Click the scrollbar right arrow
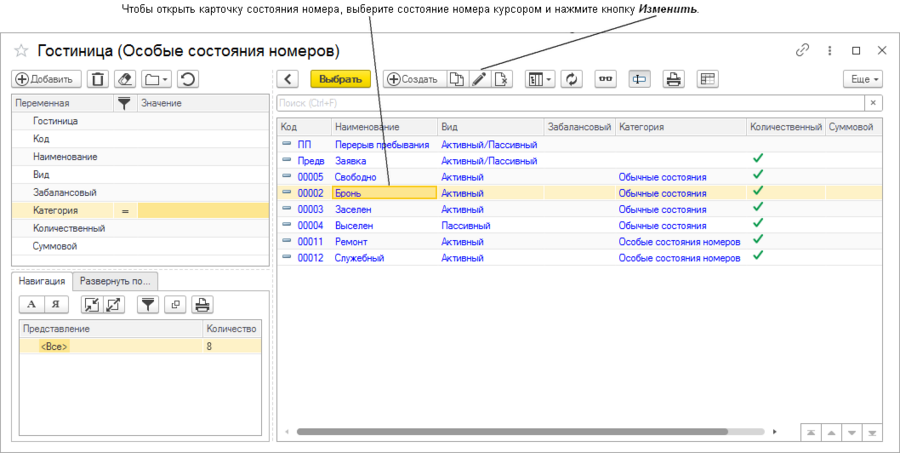Viewport: 900px width, 453px height. tap(775, 432)
